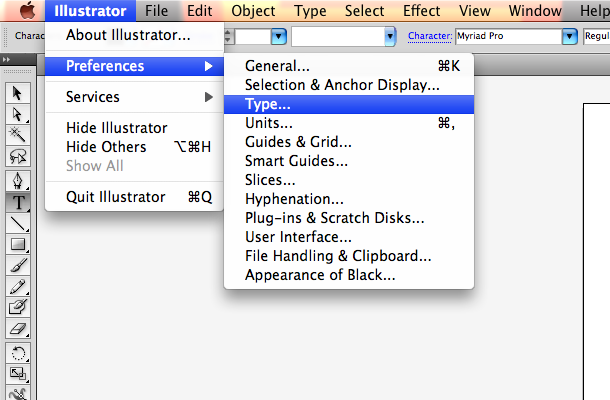Image resolution: width=610 pixels, height=400 pixels.
Task: Choose Quit Illustrator
Action: point(135,197)
